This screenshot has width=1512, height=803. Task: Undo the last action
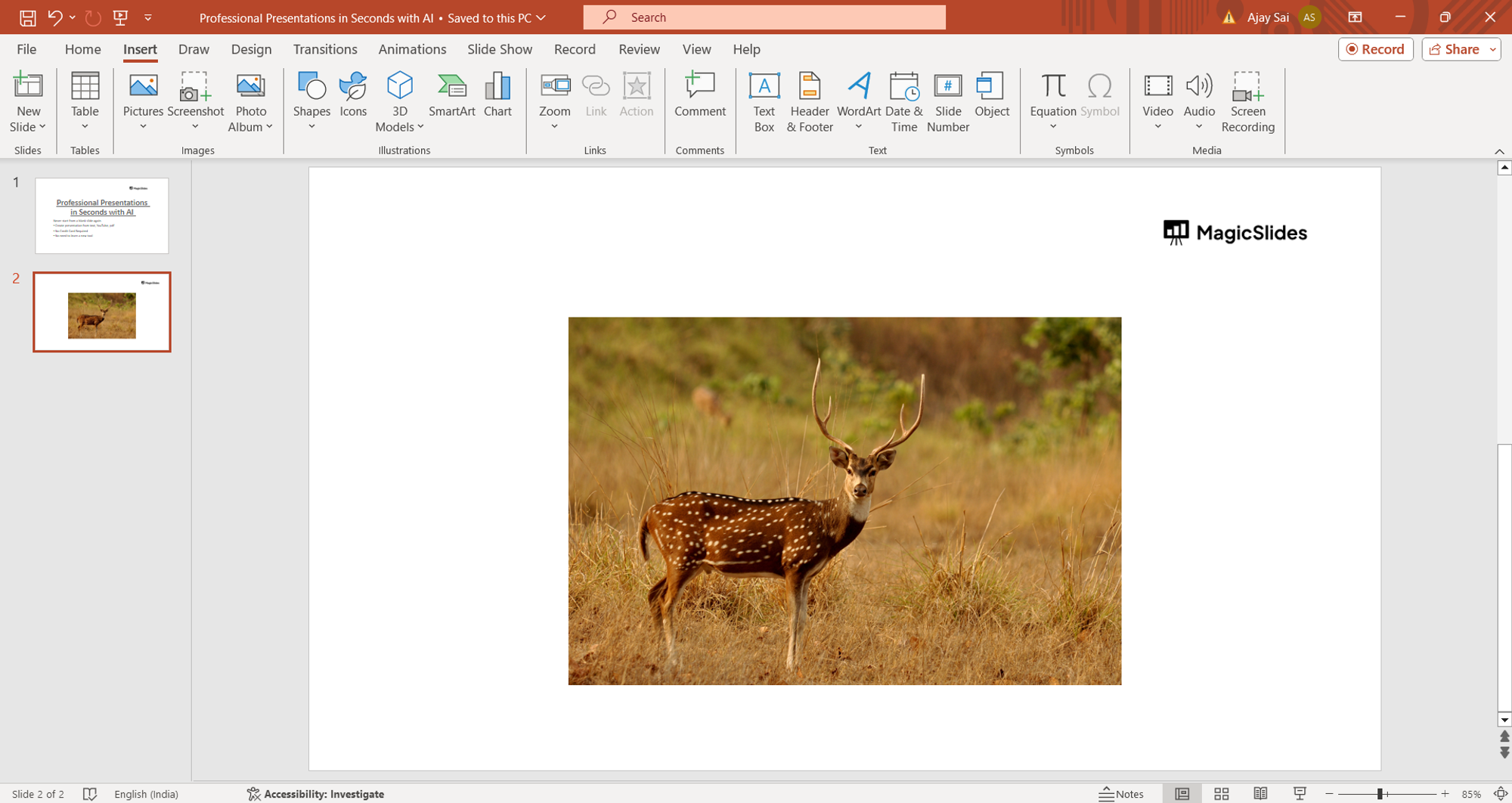pos(54,17)
